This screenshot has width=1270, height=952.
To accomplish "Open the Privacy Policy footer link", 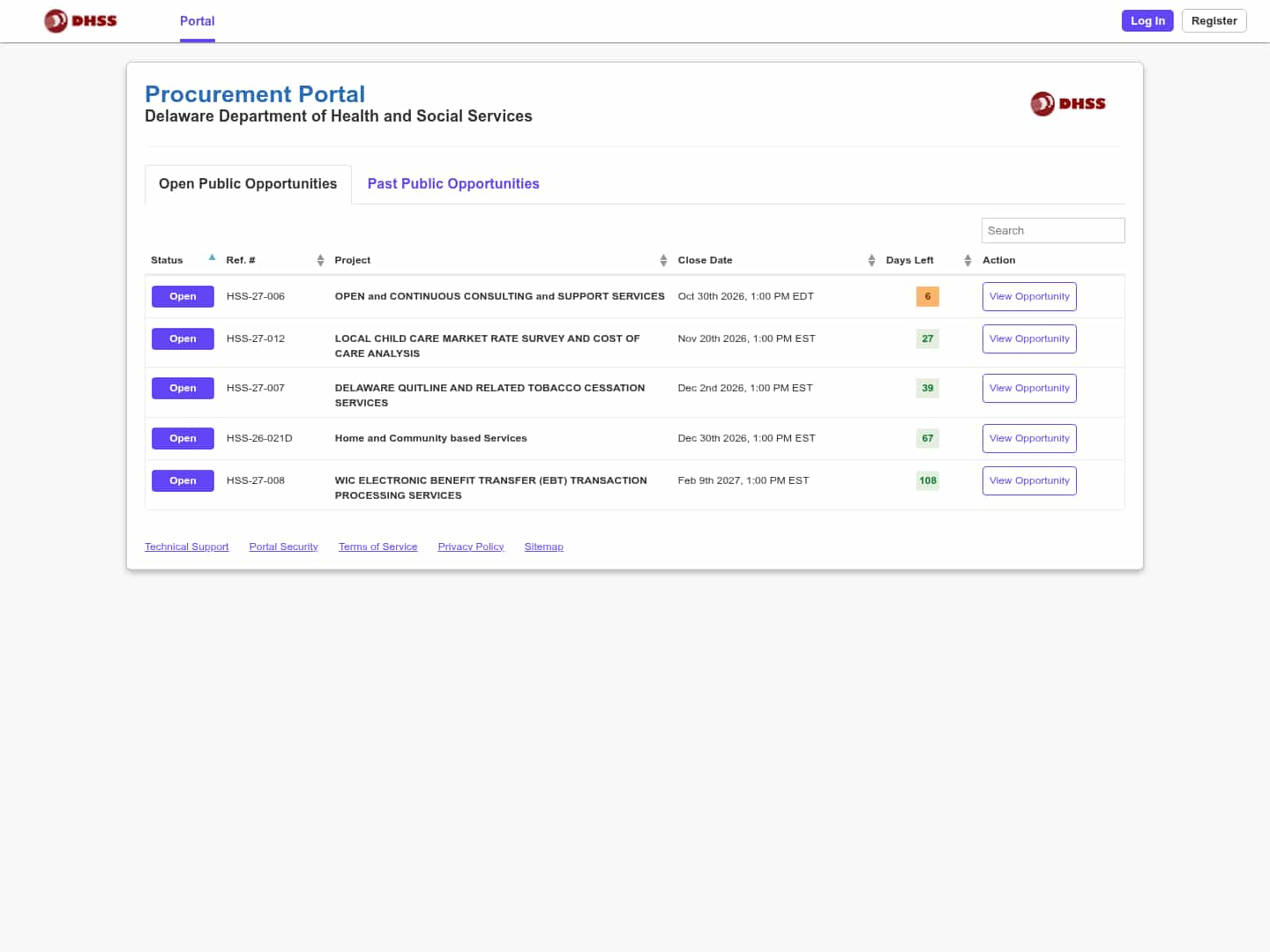I will pyautogui.click(x=471, y=547).
